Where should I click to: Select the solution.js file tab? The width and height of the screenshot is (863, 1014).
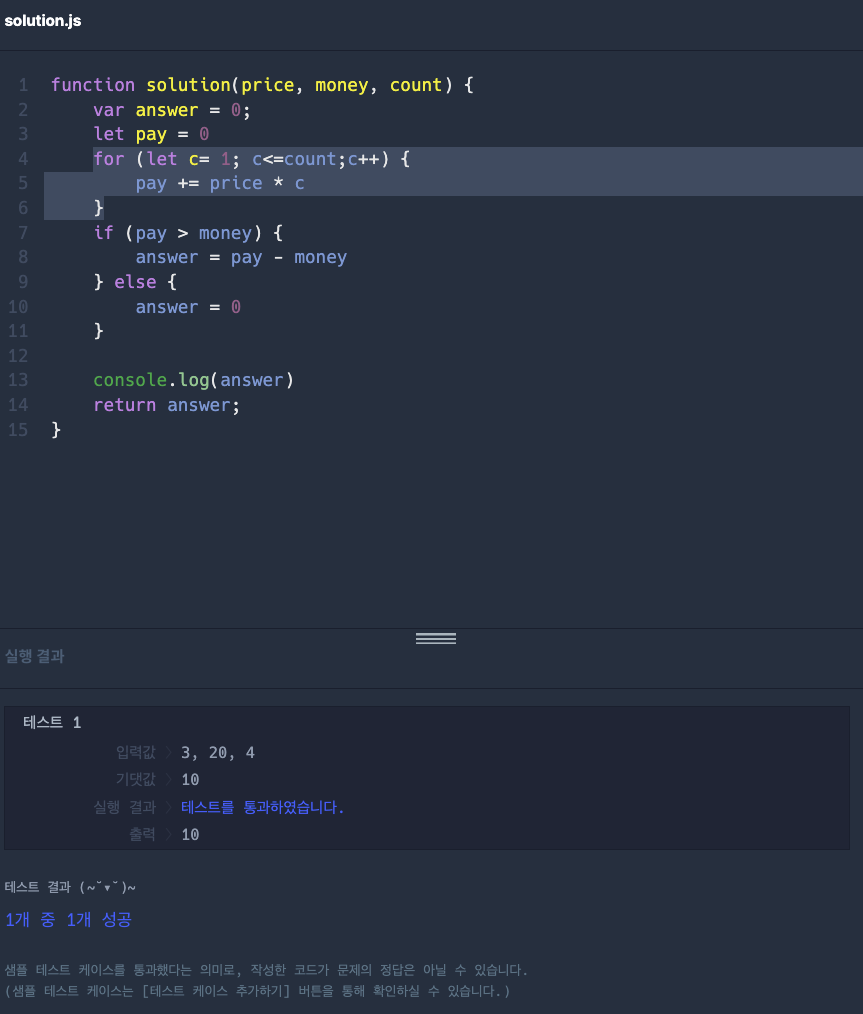pos(43,21)
